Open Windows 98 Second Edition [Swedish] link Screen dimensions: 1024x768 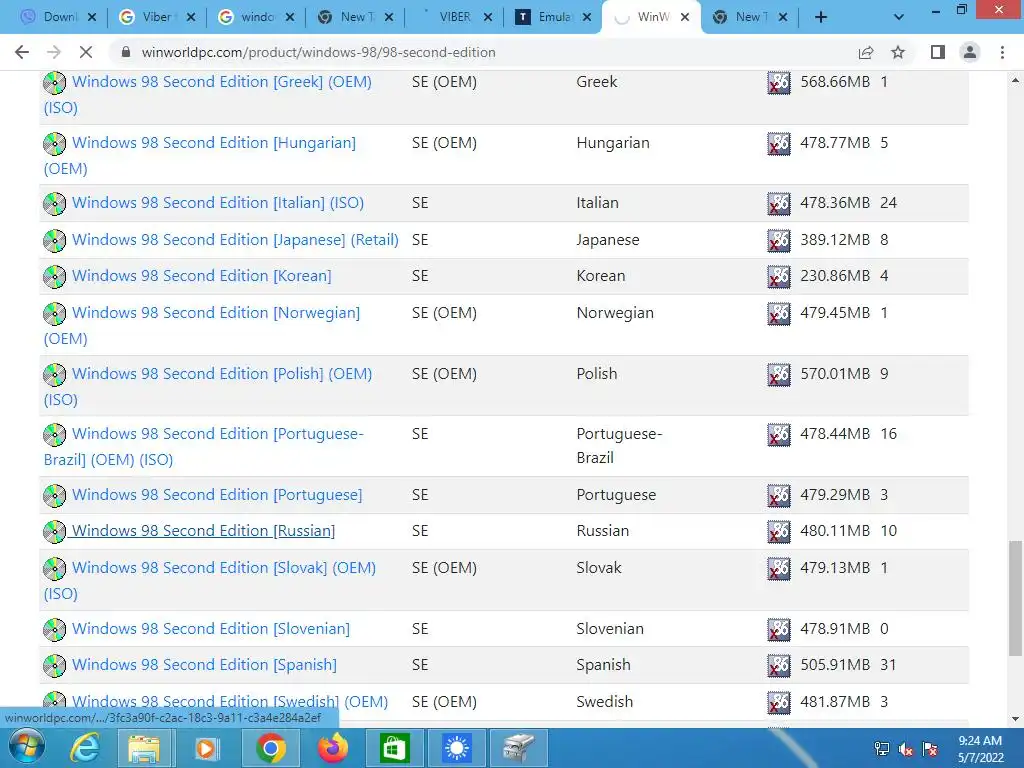click(x=230, y=701)
